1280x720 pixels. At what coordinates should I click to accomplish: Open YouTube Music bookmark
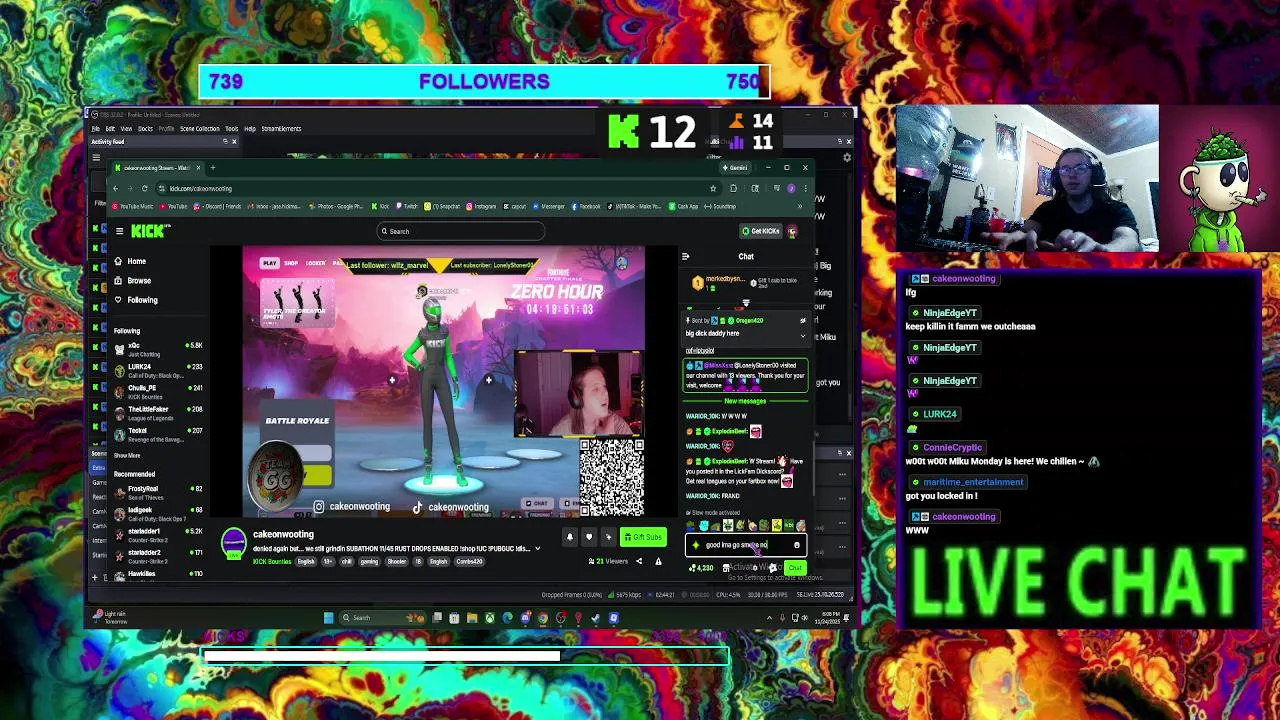click(x=133, y=207)
